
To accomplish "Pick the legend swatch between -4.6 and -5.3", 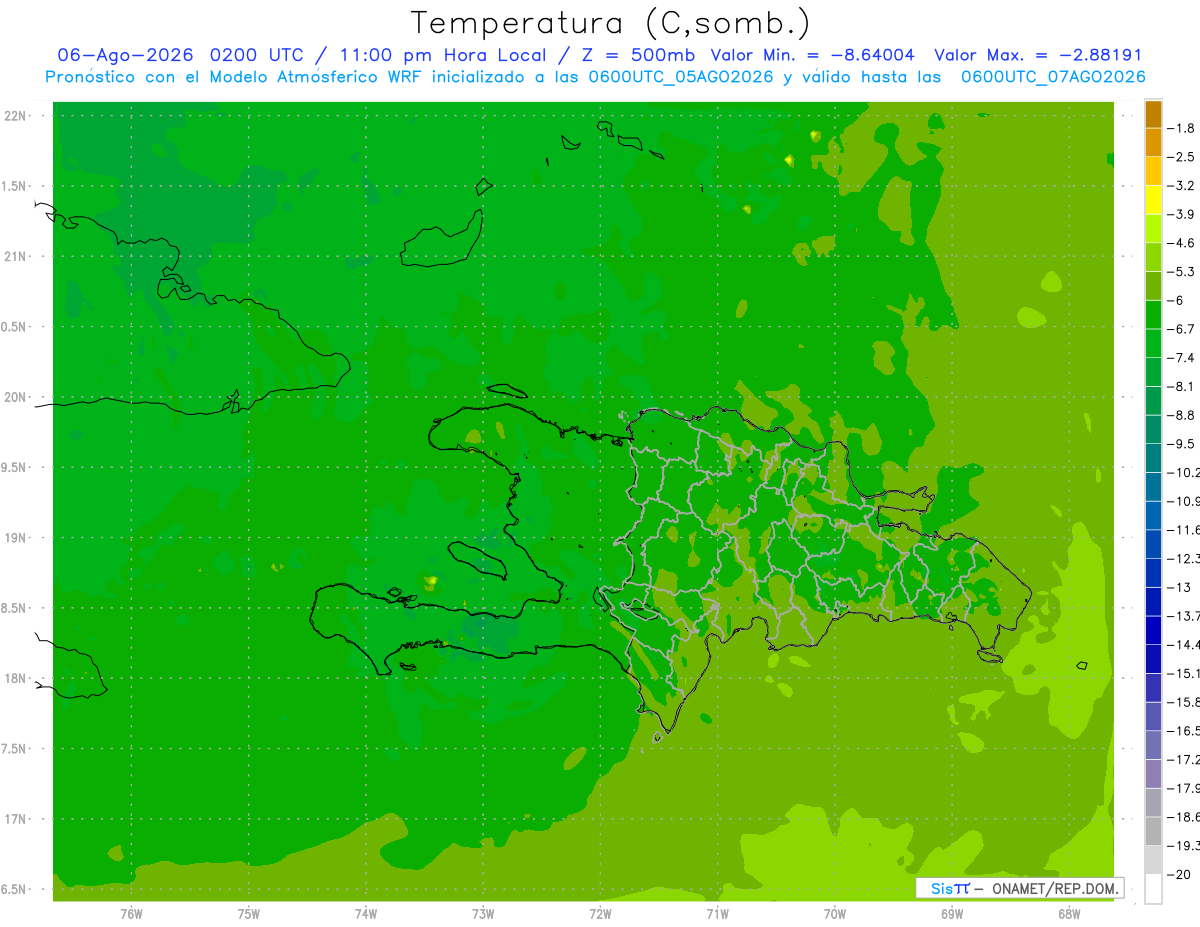I will pyautogui.click(x=1153, y=257).
